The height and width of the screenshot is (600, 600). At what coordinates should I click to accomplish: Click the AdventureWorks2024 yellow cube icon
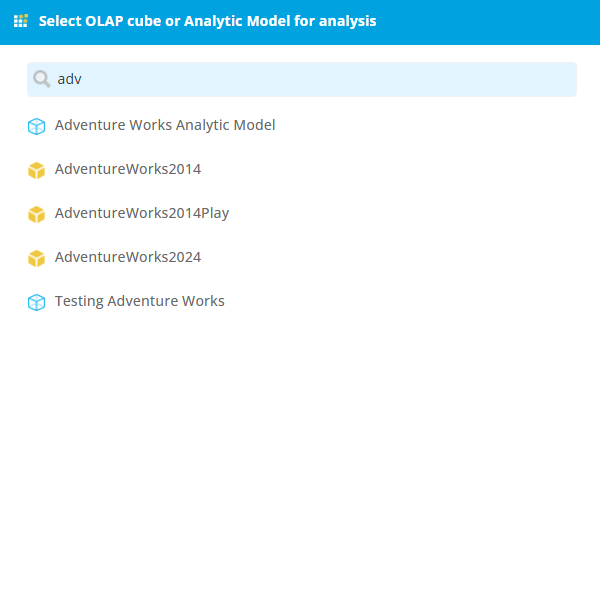36,258
